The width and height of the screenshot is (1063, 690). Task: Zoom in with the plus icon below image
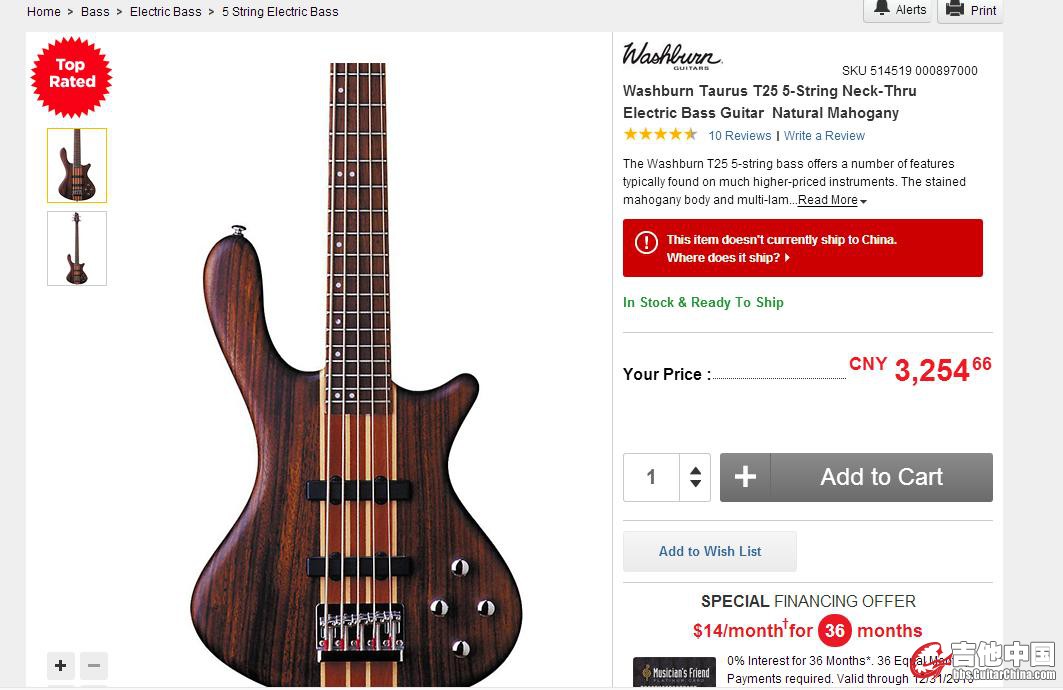[60, 666]
